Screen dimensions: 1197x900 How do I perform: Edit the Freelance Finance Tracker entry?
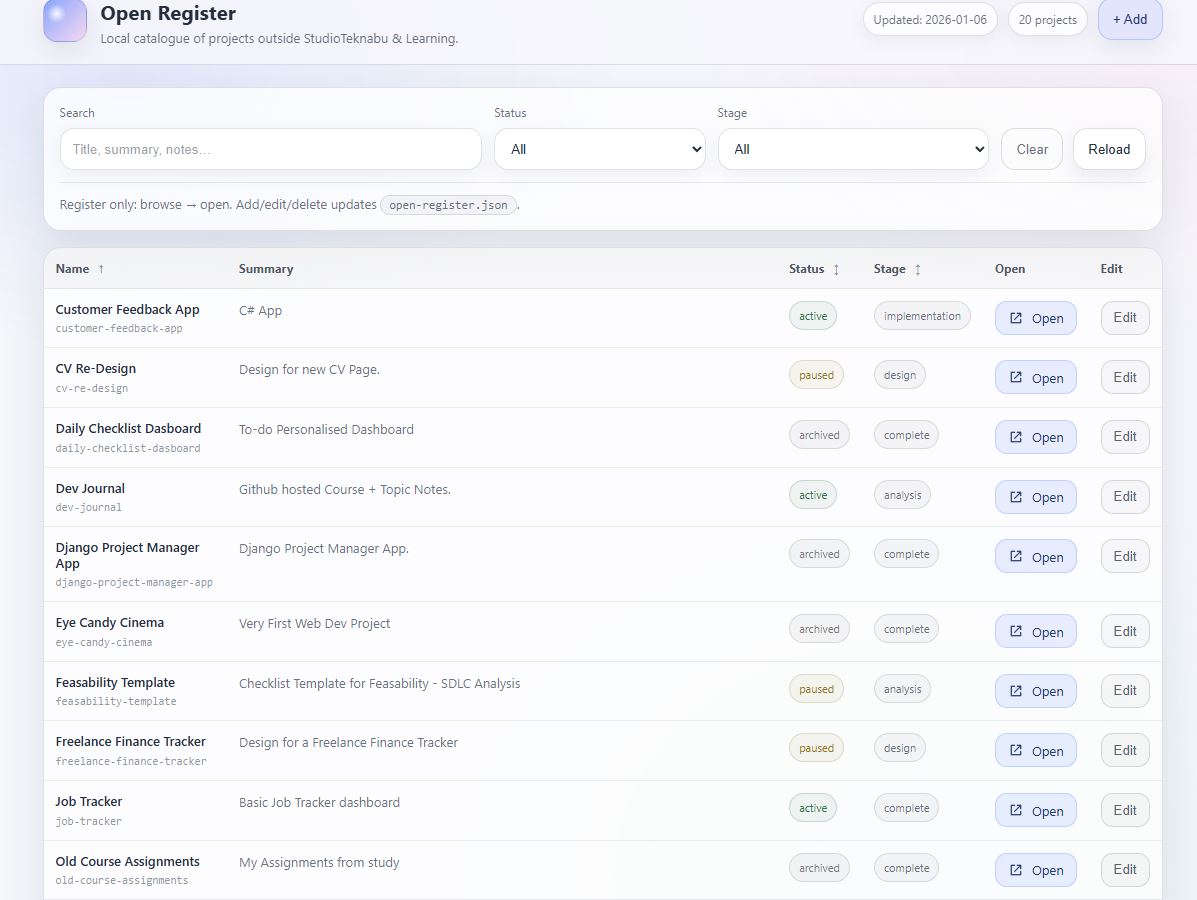(x=1124, y=750)
